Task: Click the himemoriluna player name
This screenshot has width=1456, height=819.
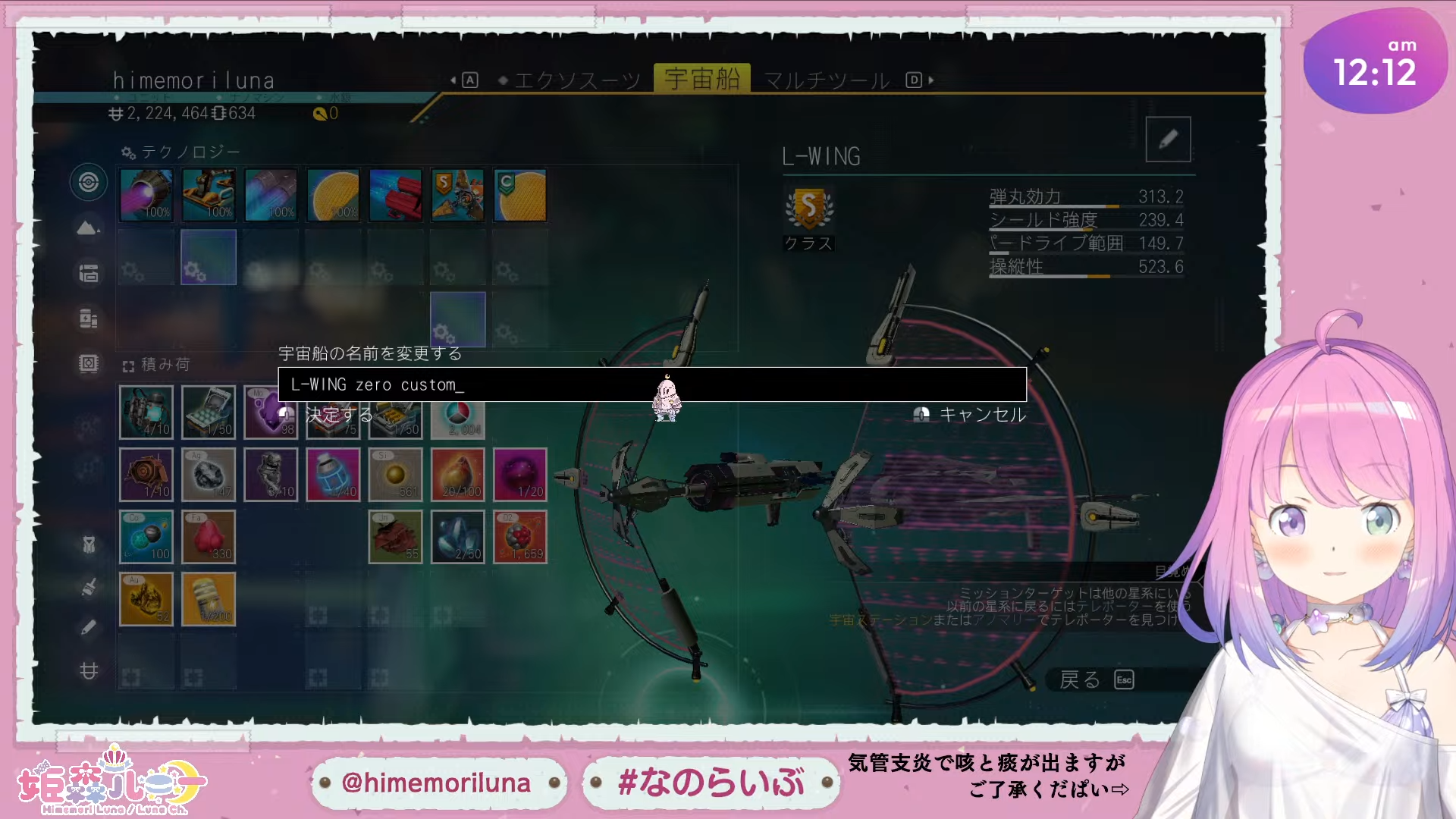Action: pyautogui.click(x=193, y=80)
